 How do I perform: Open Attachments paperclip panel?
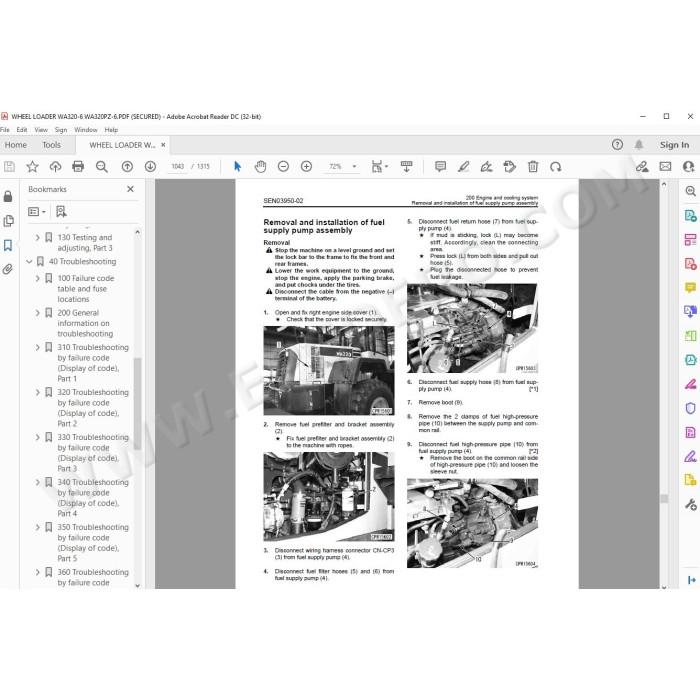8,269
